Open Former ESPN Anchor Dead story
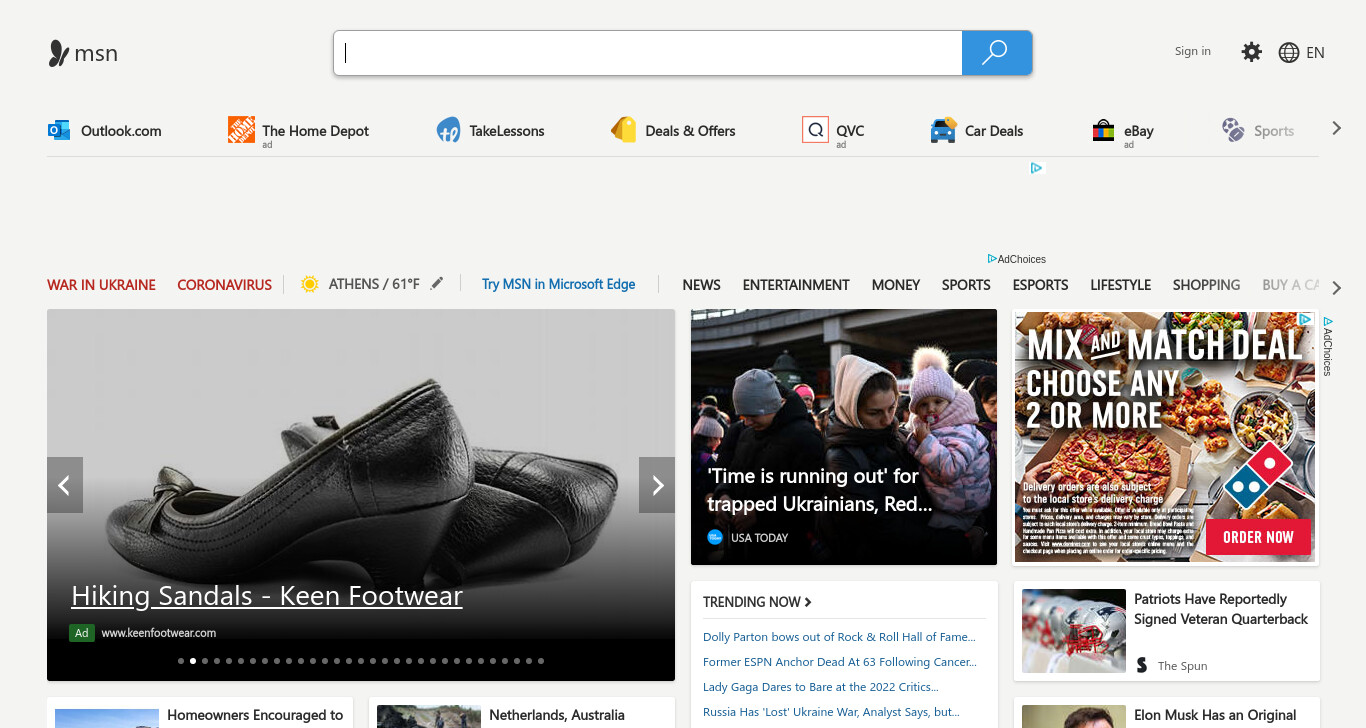 [839, 662]
